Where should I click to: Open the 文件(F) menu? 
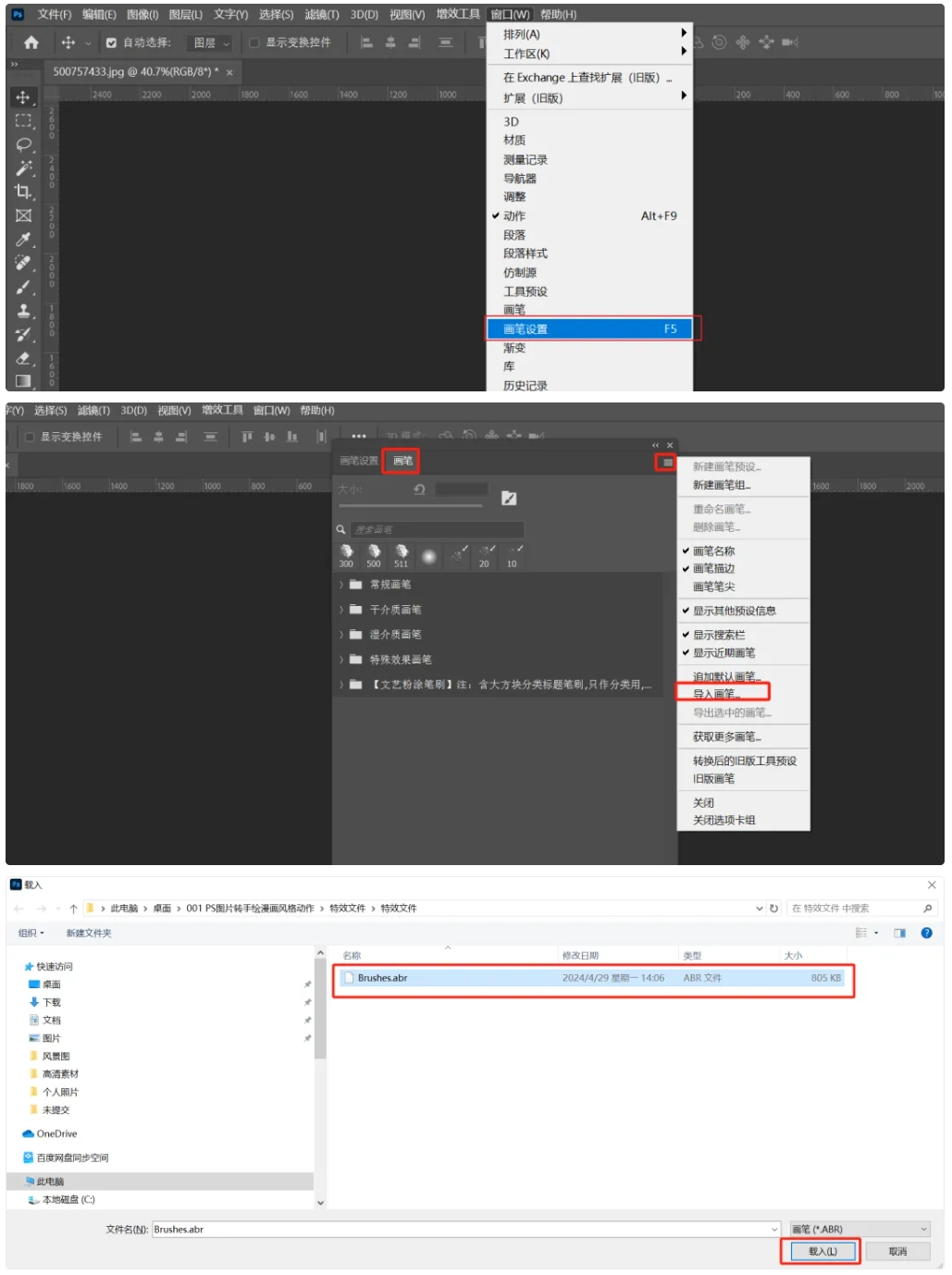pos(55,15)
